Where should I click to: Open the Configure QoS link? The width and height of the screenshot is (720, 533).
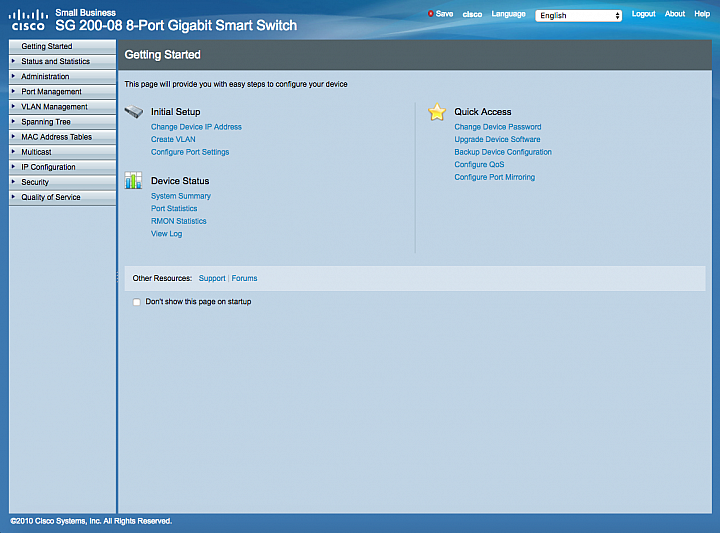(x=479, y=164)
